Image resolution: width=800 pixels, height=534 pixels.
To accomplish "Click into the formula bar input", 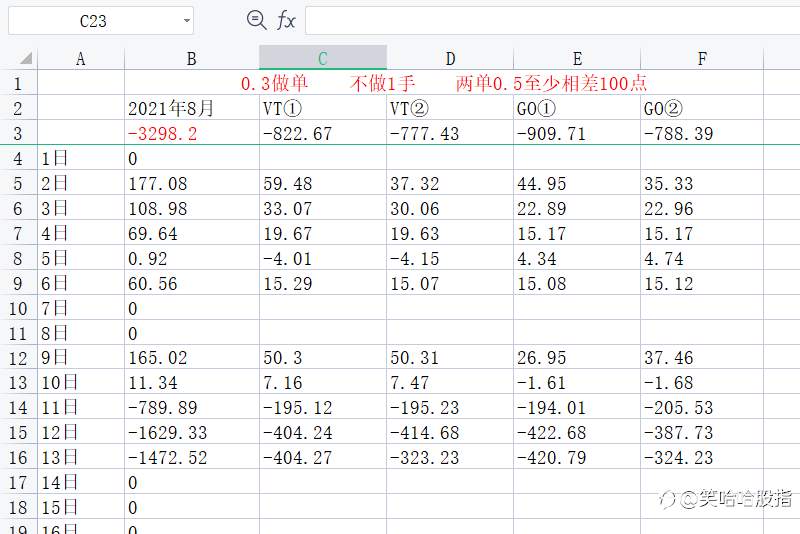I will click(x=553, y=21).
